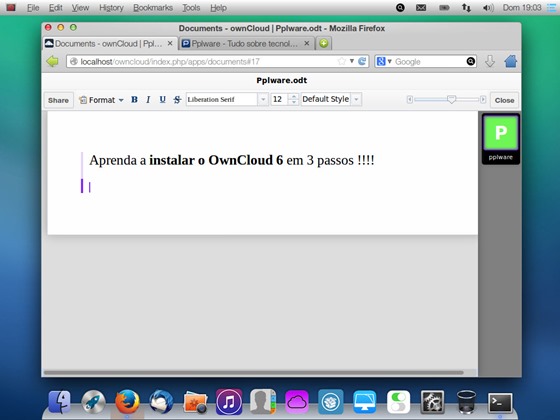Adjust the zoom slider handle
The image size is (560, 420).
pos(451,99)
